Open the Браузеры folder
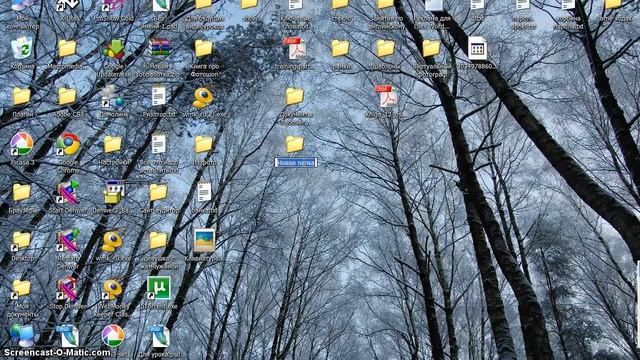 pyautogui.click(x=22, y=192)
